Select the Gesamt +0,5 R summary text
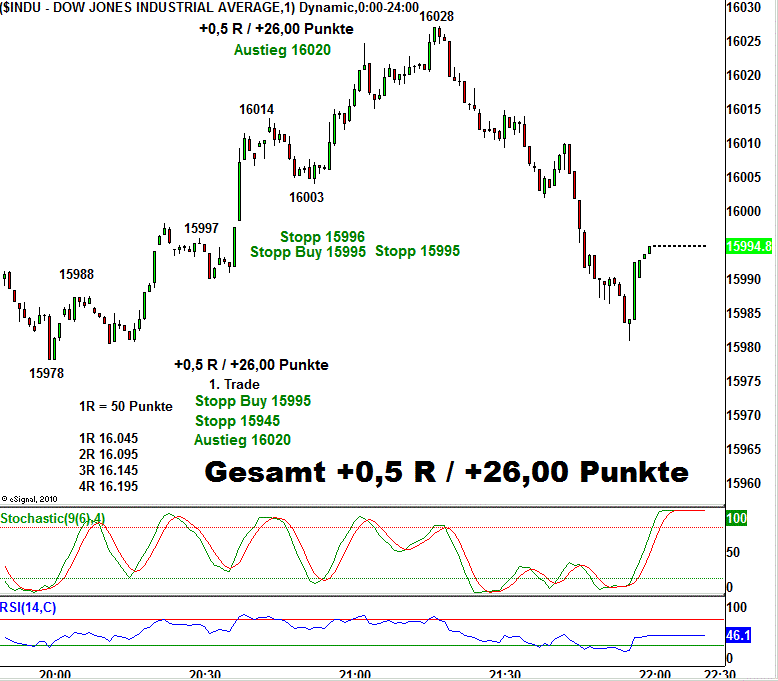778x681 pixels. coord(446,472)
